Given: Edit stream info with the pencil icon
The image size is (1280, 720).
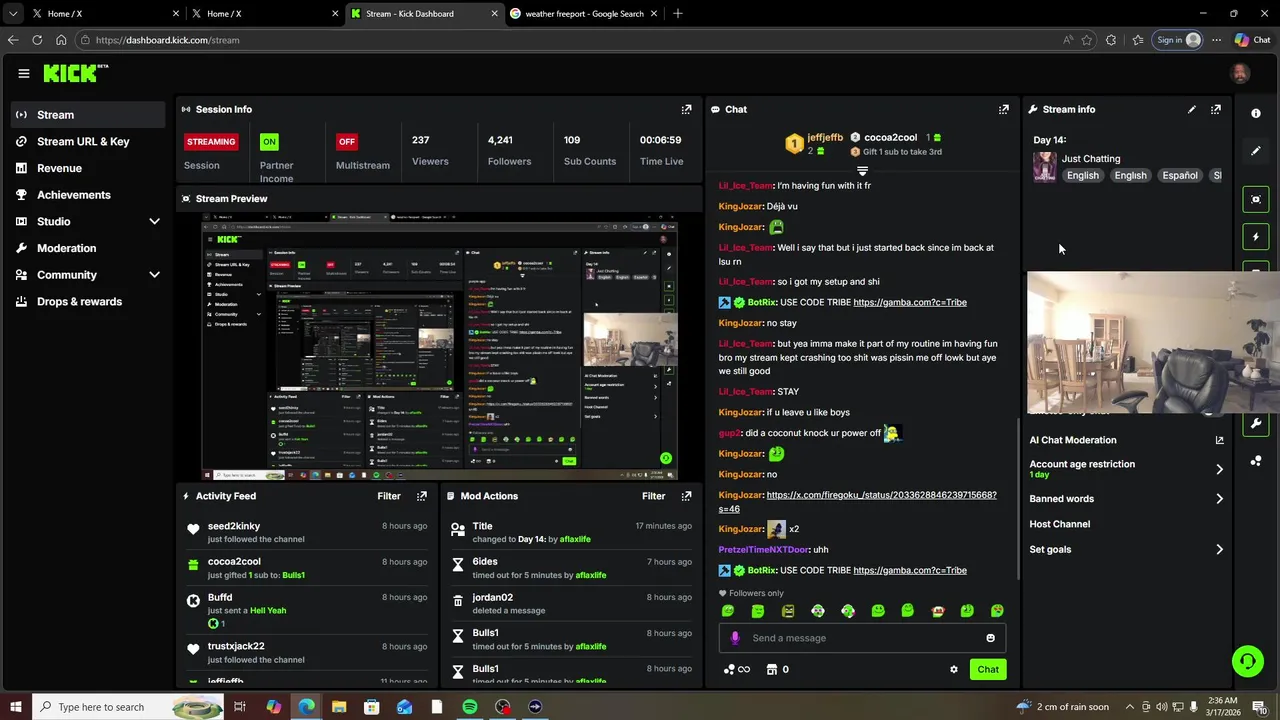Looking at the screenshot, I should click(x=1192, y=109).
